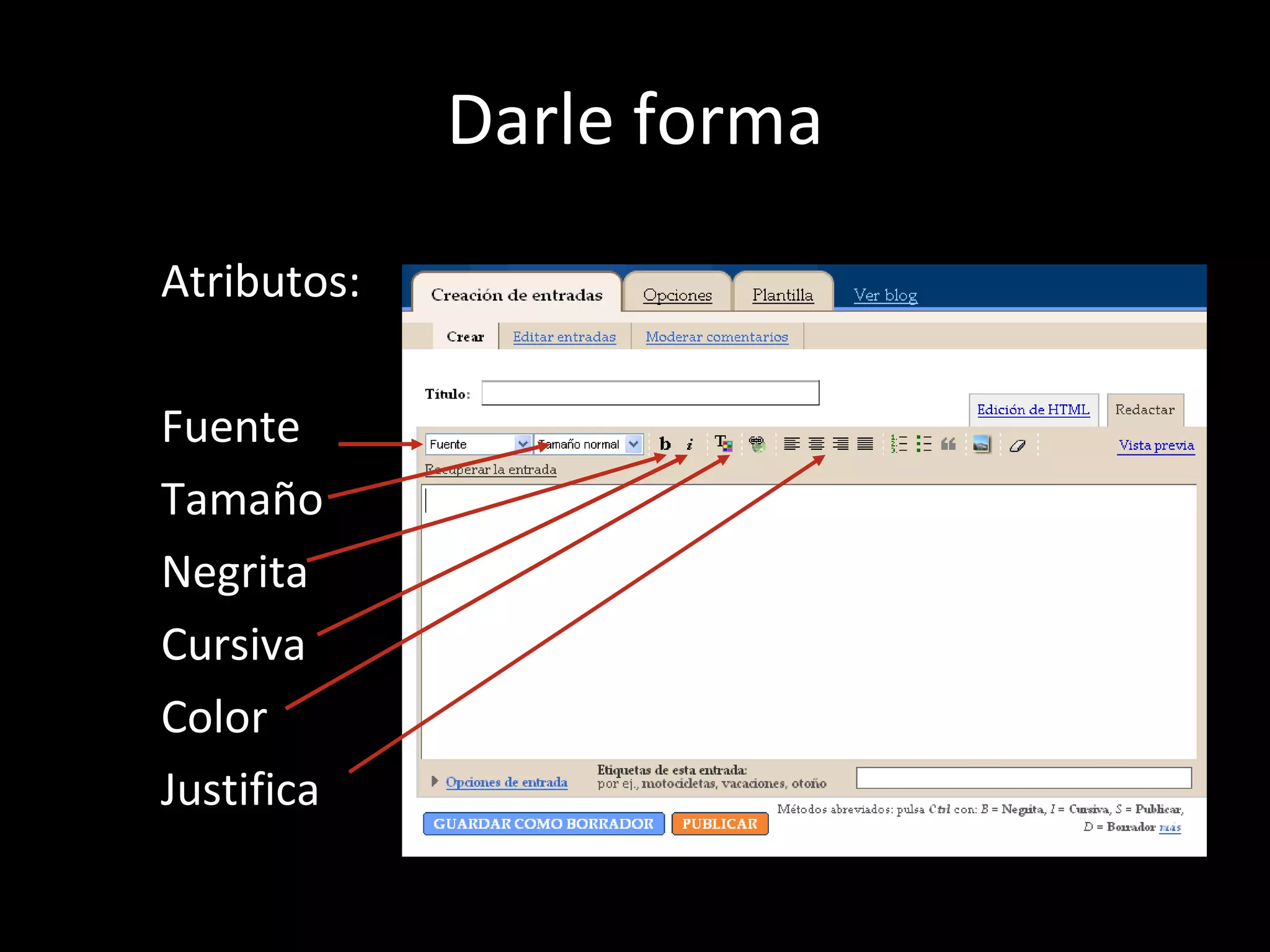
Task: Insert a hyperlink using the link icon
Action: 757,444
